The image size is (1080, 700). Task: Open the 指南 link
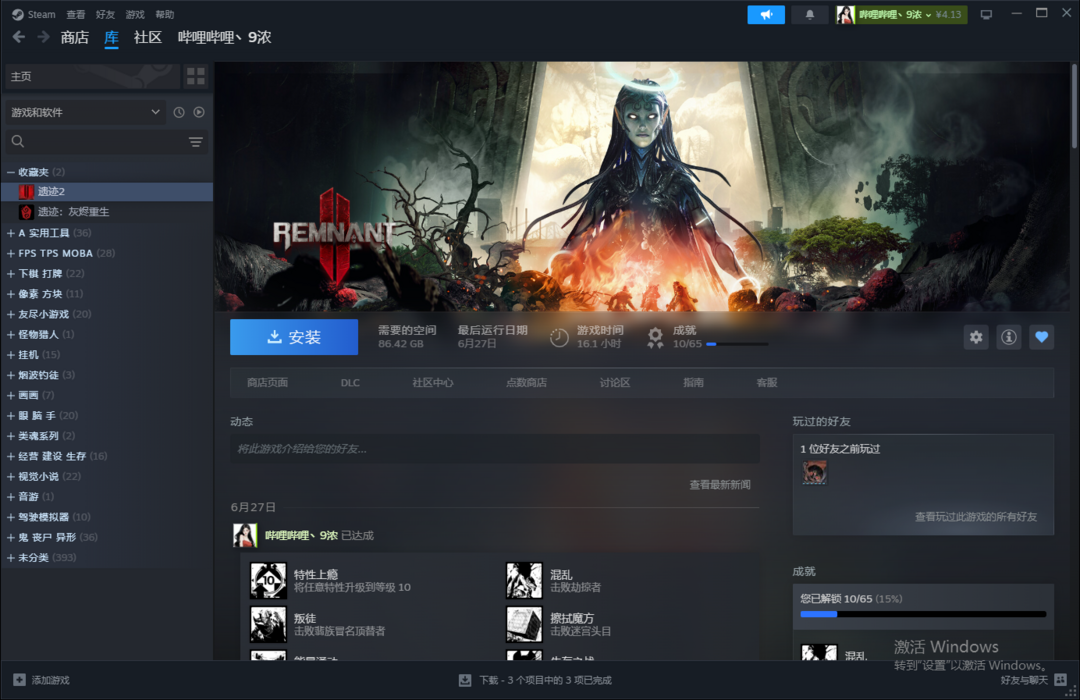click(x=693, y=382)
